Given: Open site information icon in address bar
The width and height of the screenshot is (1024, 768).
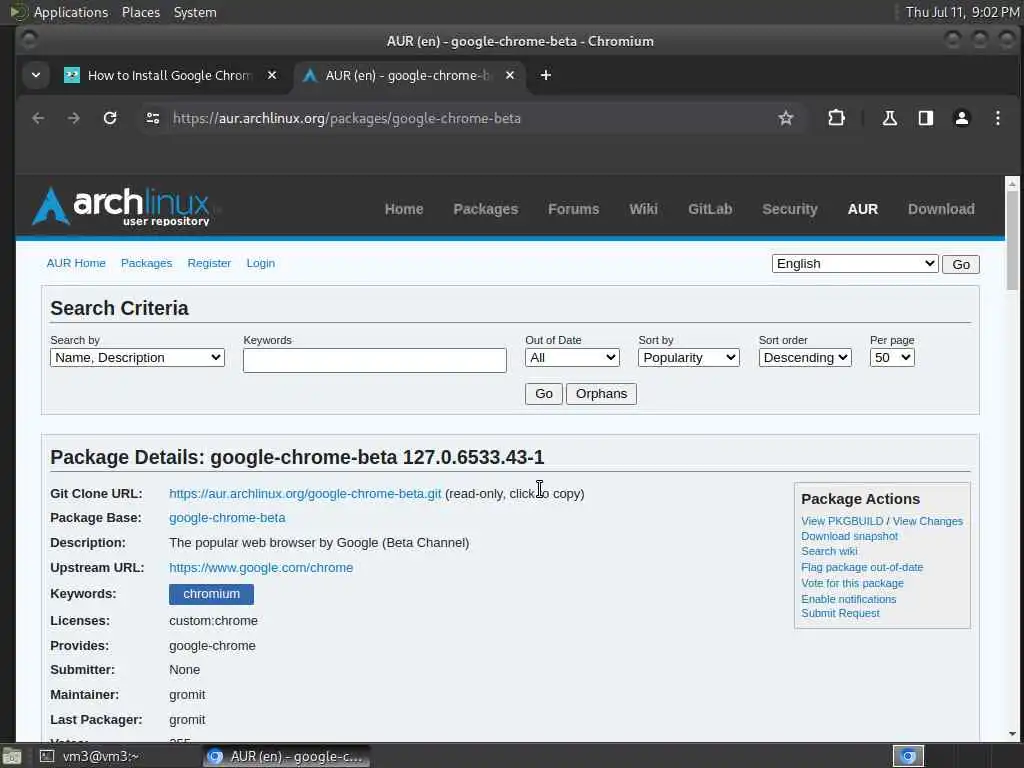Looking at the screenshot, I should (153, 118).
